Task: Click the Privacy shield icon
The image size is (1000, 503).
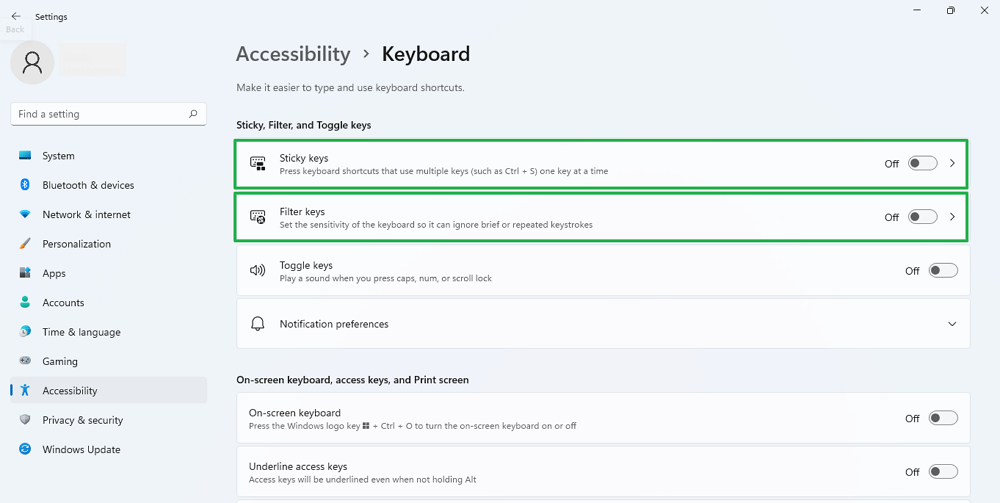Action: point(25,419)
